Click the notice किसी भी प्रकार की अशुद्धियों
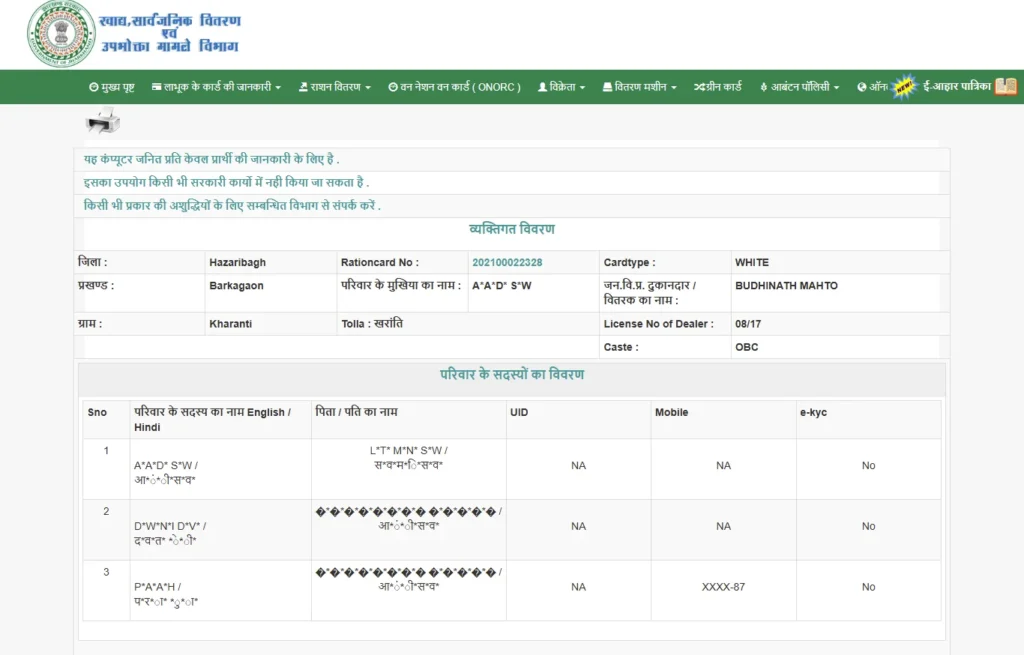The height and width of the screenshot is (655, 1024). pos(232,206)
